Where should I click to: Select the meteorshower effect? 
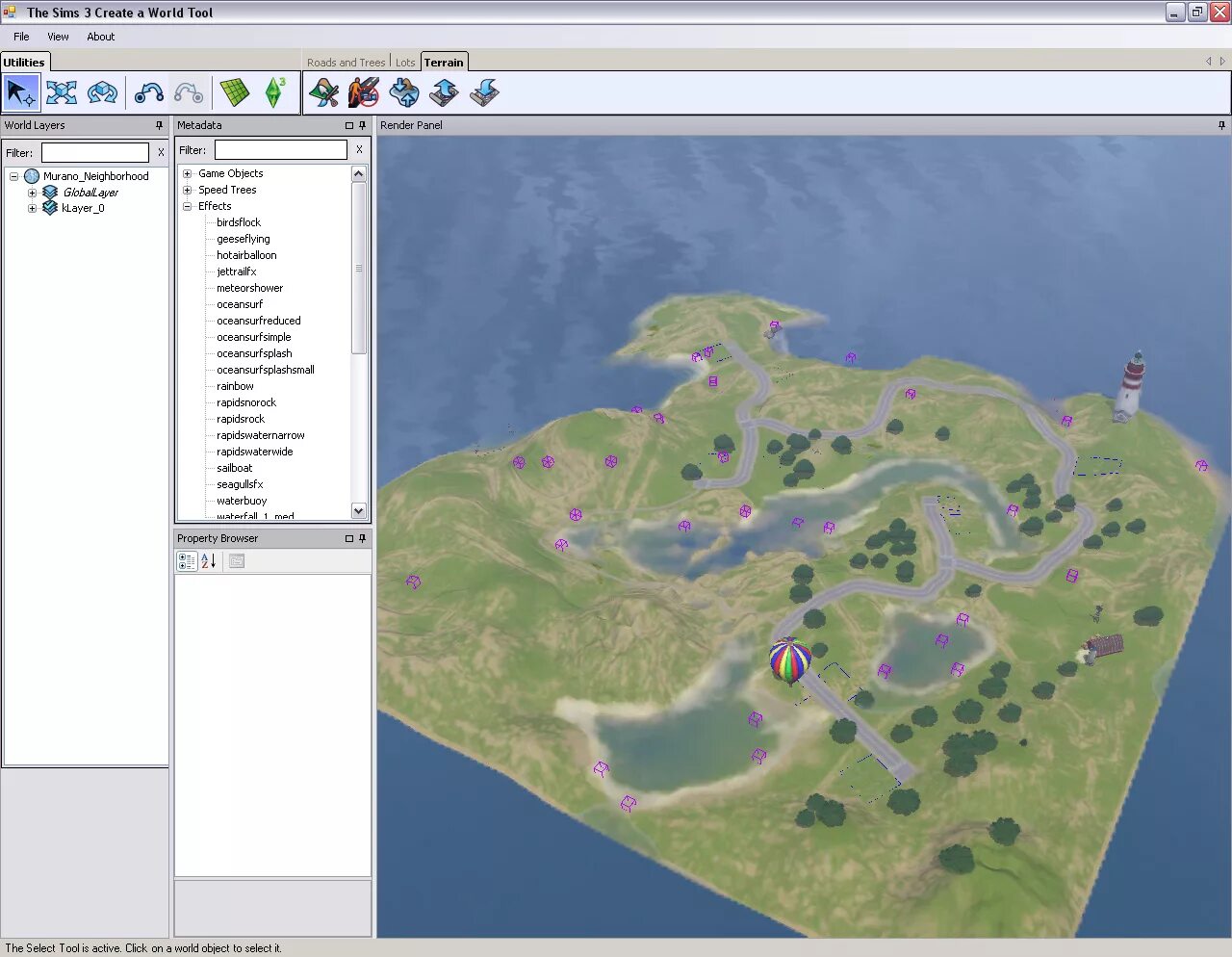click(x=250, y=288)
